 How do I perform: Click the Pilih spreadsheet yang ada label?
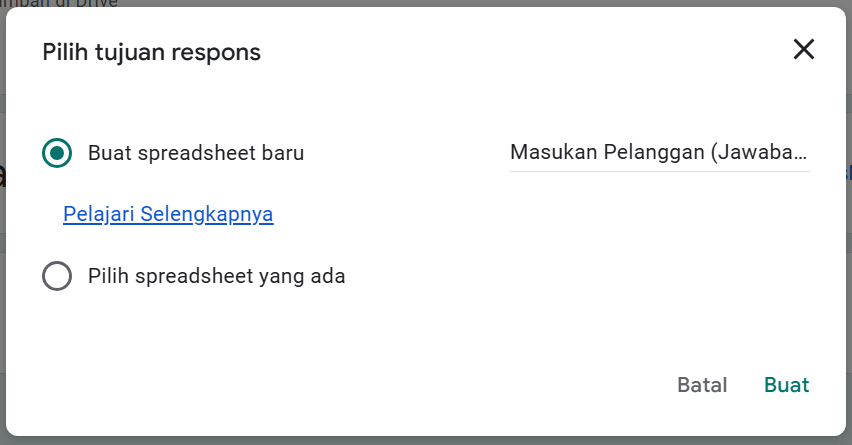(216, 276)
